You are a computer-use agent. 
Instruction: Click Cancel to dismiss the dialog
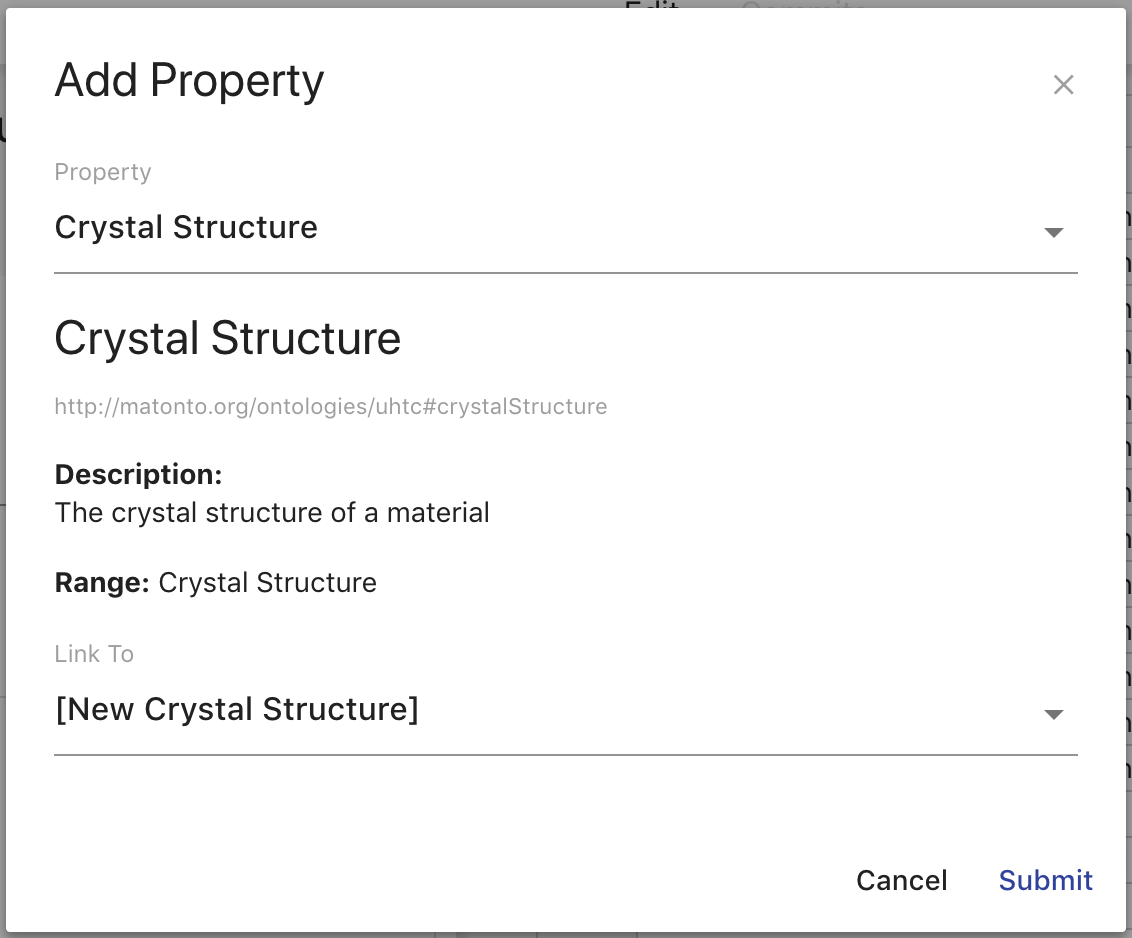pos(901,880)
